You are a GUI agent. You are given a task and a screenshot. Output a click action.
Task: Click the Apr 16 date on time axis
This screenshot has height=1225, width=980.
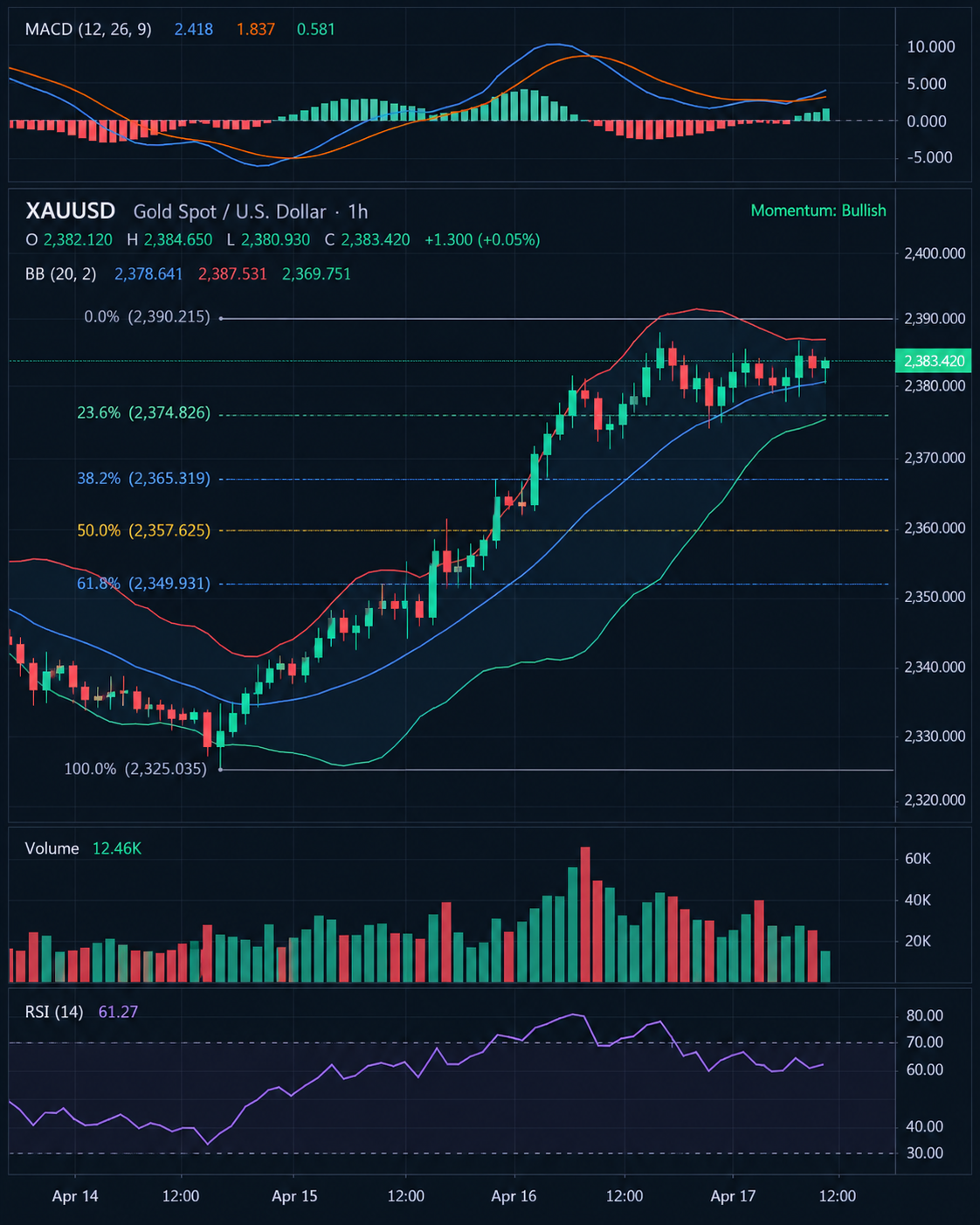pos(514,1196)
